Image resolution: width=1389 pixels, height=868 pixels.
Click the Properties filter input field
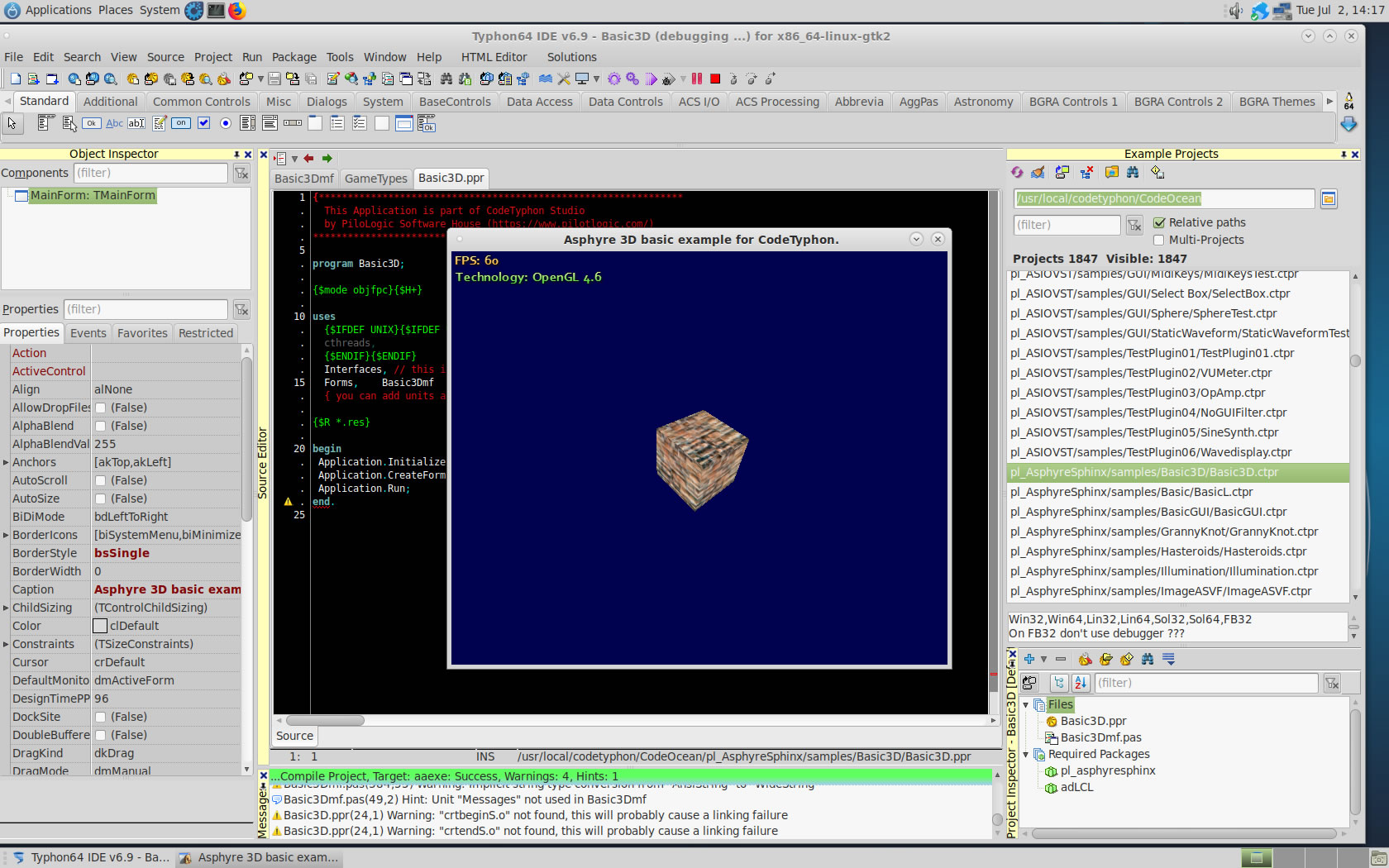click(x=146, y=309)
